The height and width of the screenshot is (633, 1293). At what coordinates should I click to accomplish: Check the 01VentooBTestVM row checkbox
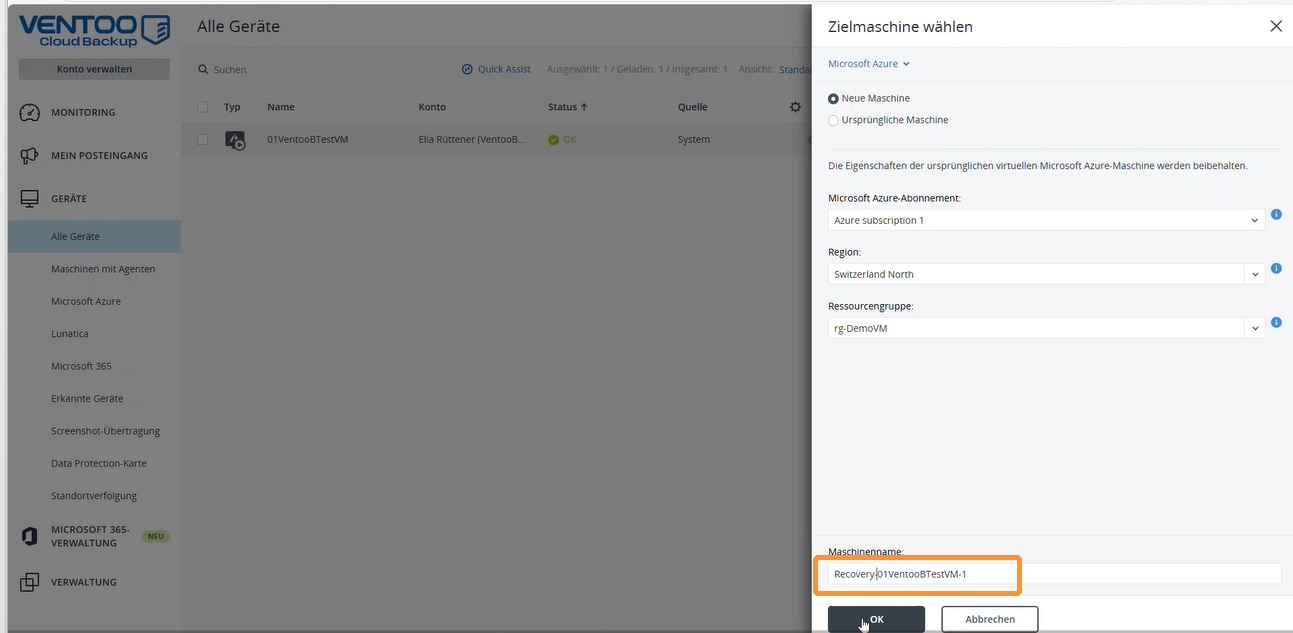click(203, 140)
